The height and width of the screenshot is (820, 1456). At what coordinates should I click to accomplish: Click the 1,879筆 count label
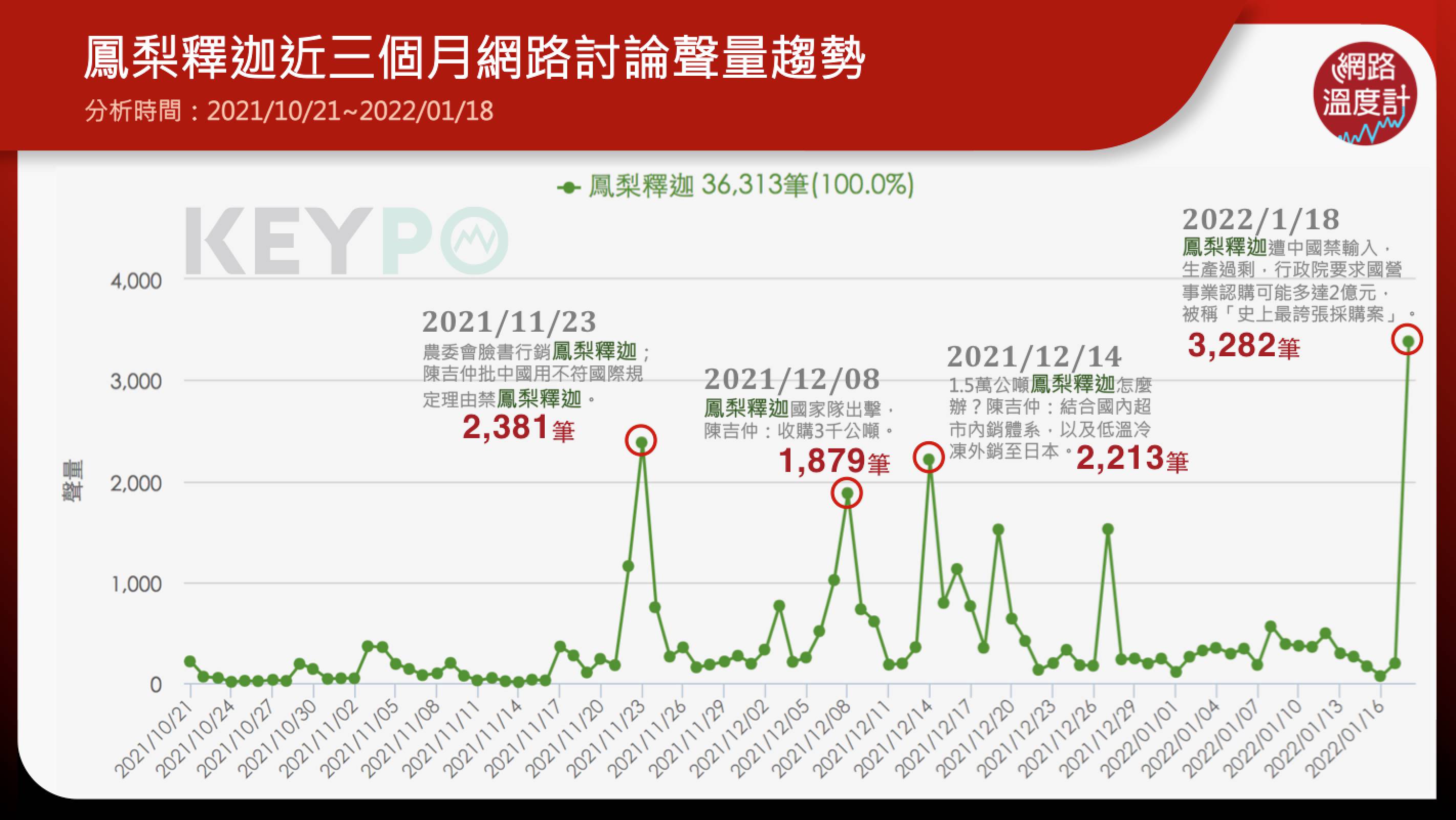(x=834, y=461)
